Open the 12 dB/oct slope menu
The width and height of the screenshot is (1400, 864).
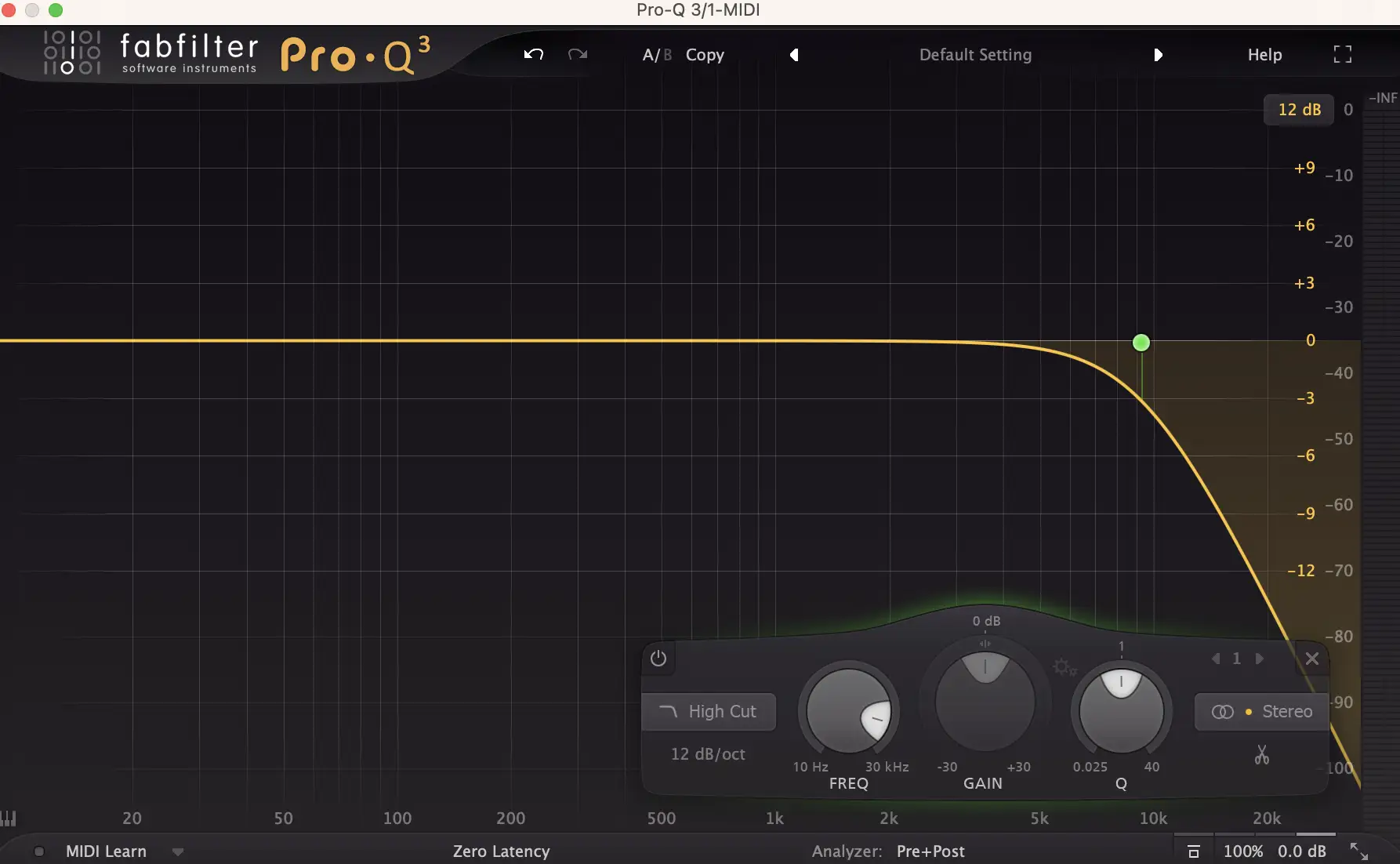pos(708,754)
